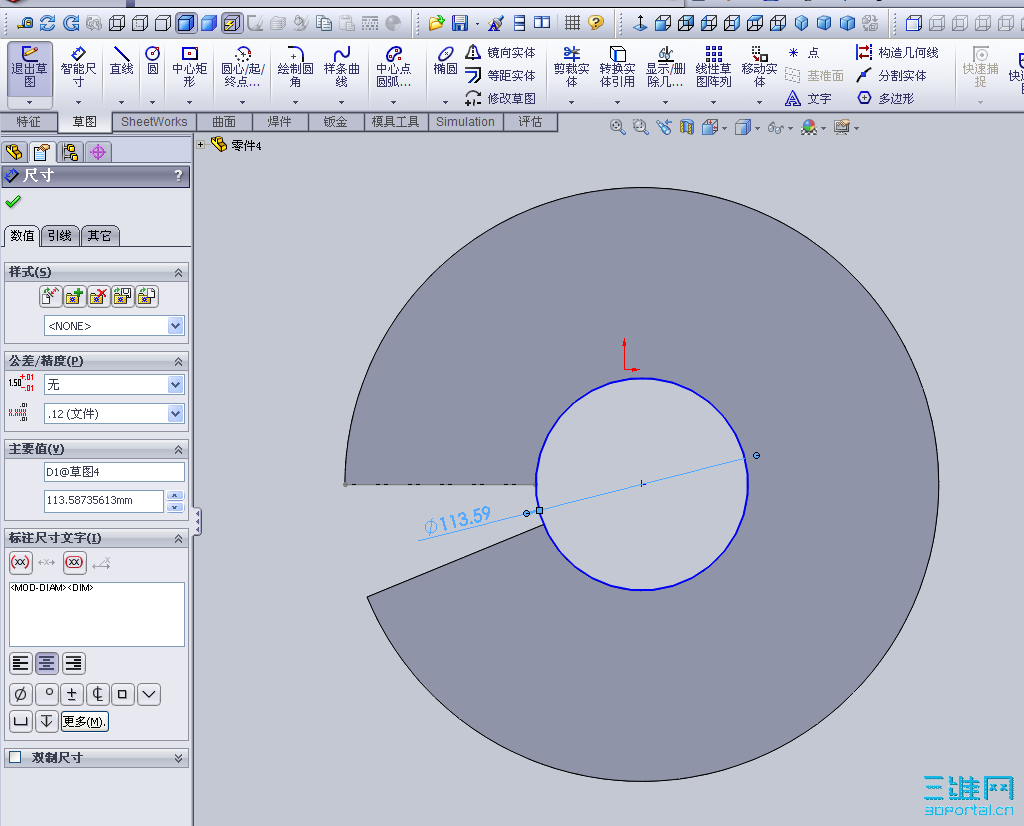Select the Trim Entities (剪裁实体) tool
Viewport: 1024px width, 826px height.
(571, 68)
